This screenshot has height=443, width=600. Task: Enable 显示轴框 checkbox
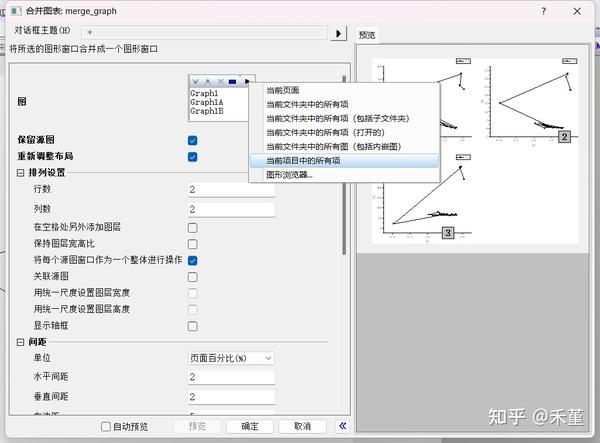tap(192, 326)
